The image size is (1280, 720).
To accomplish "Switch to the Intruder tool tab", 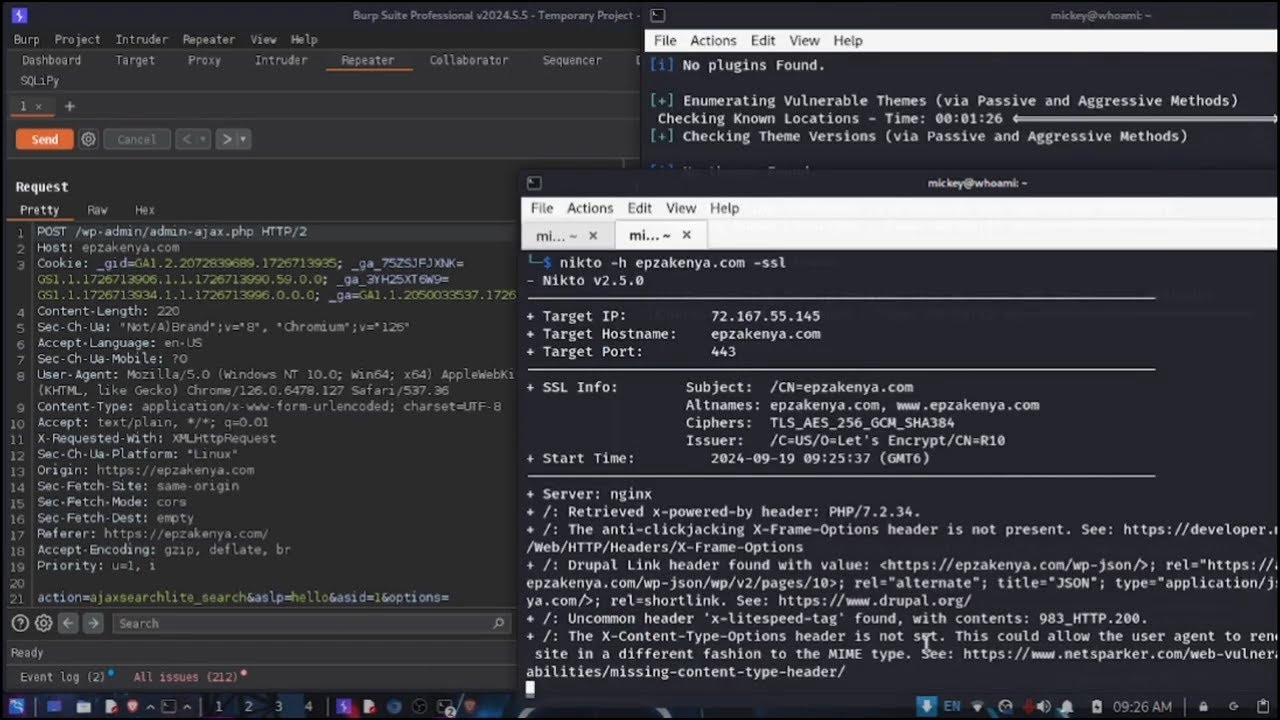I will coord(280,60).
